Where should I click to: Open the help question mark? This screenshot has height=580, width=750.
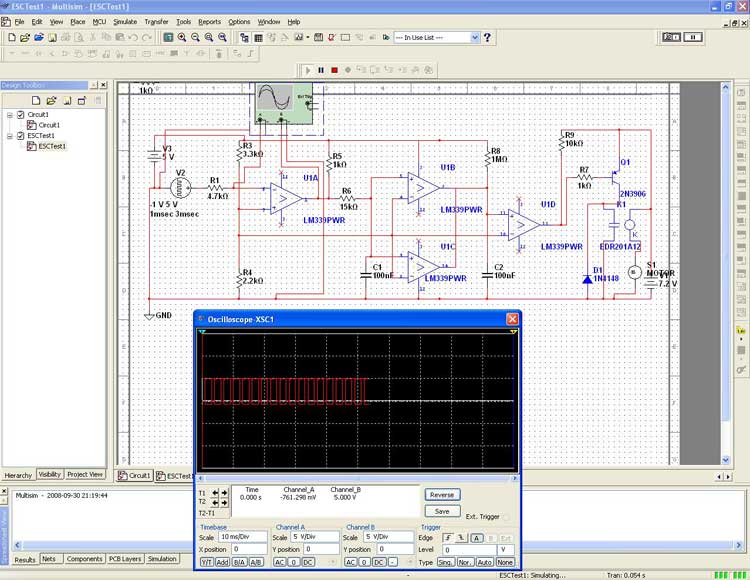click(x=487, y=37)
